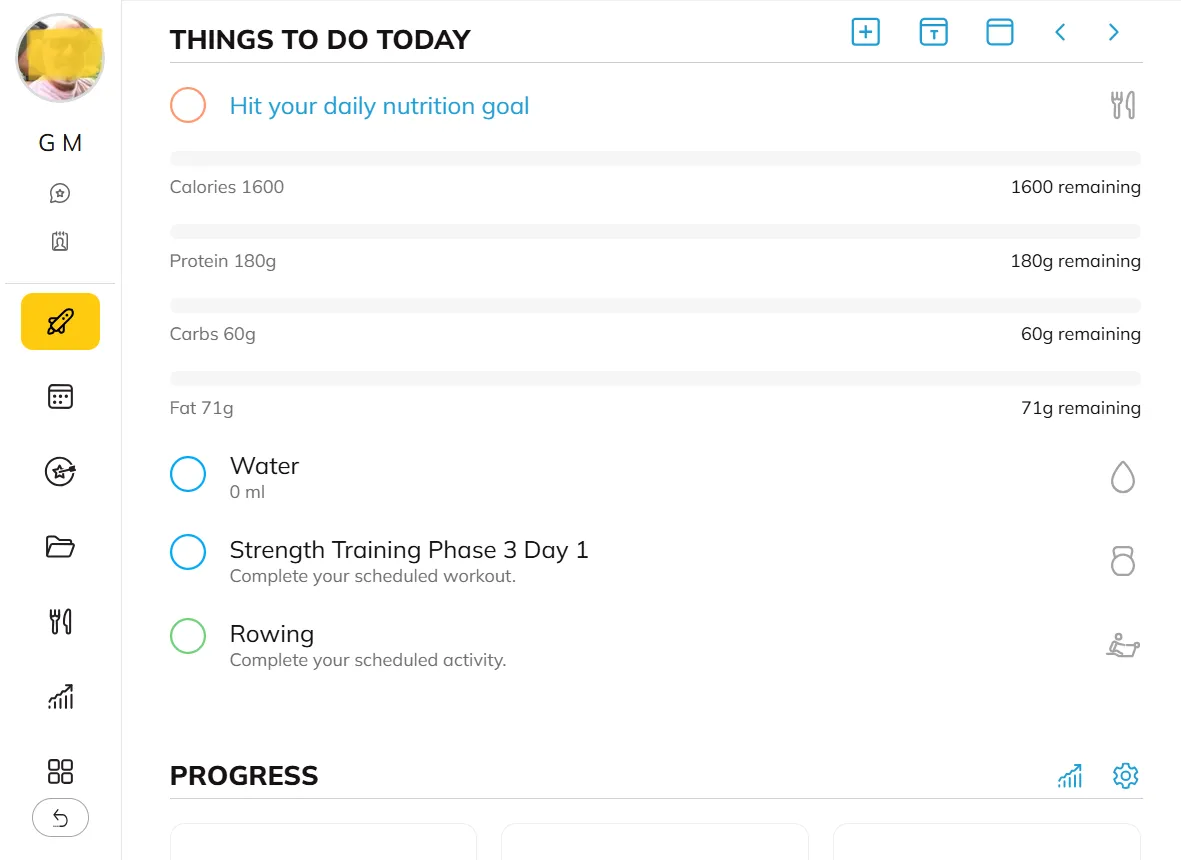Click the plus icon to add a task
This screenshot has width=1181, height=860.
tap(865, 32)
